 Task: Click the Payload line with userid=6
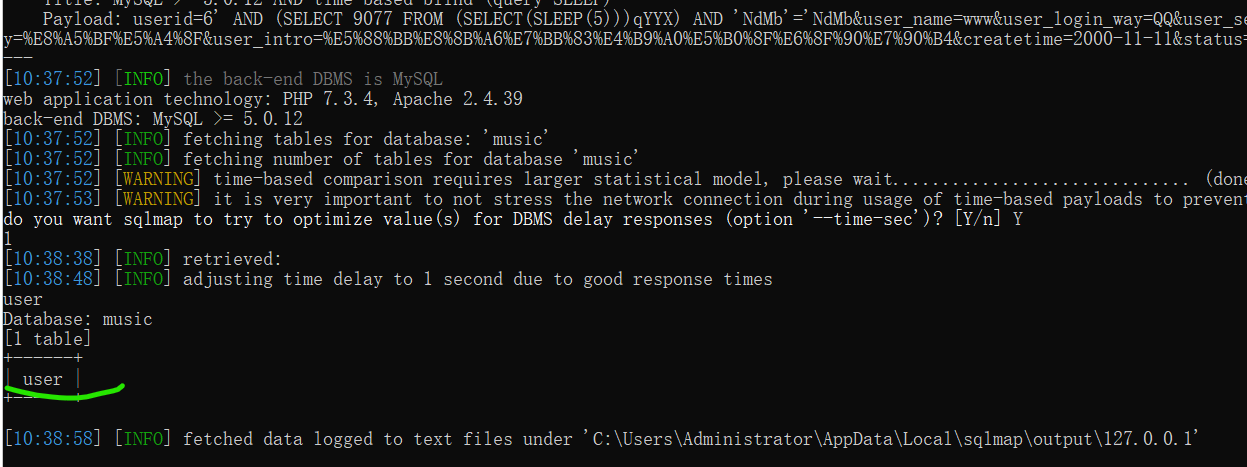pyautogui.click(x=300, y=19)
